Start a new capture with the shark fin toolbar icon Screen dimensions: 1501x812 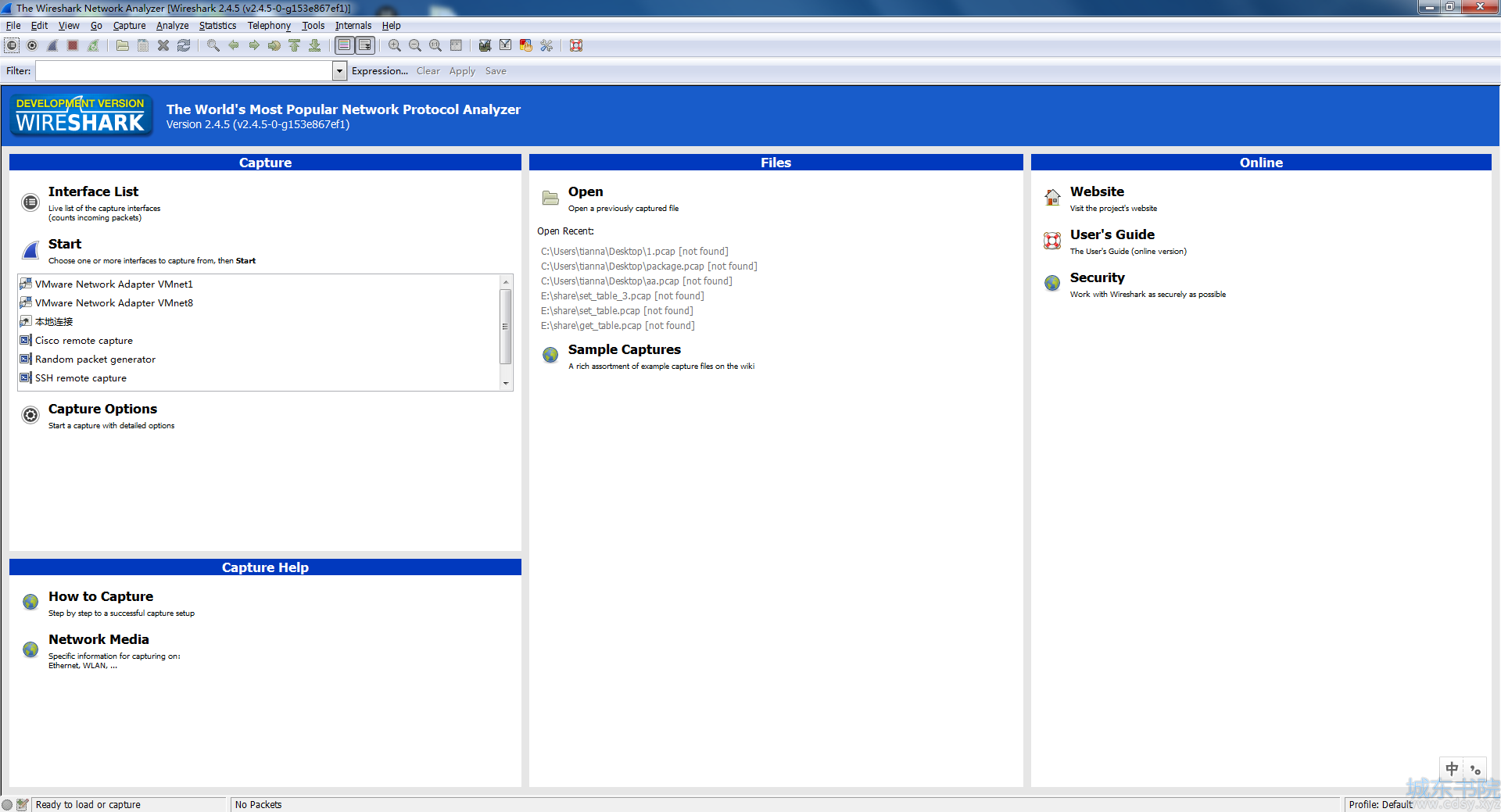click(52, 45)
